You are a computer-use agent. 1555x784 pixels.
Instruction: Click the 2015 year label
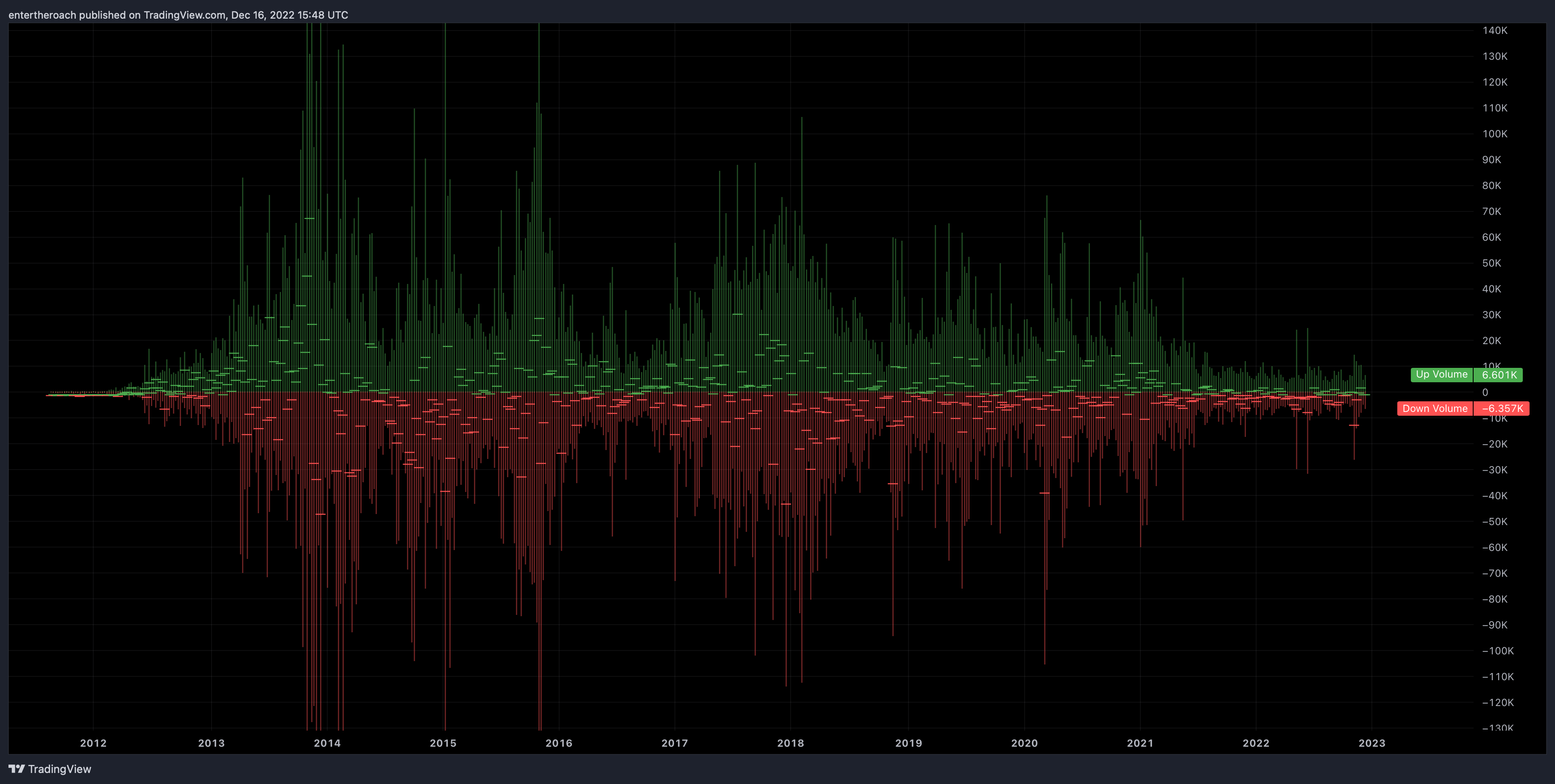pyautogui.click(x=443, y=743)
